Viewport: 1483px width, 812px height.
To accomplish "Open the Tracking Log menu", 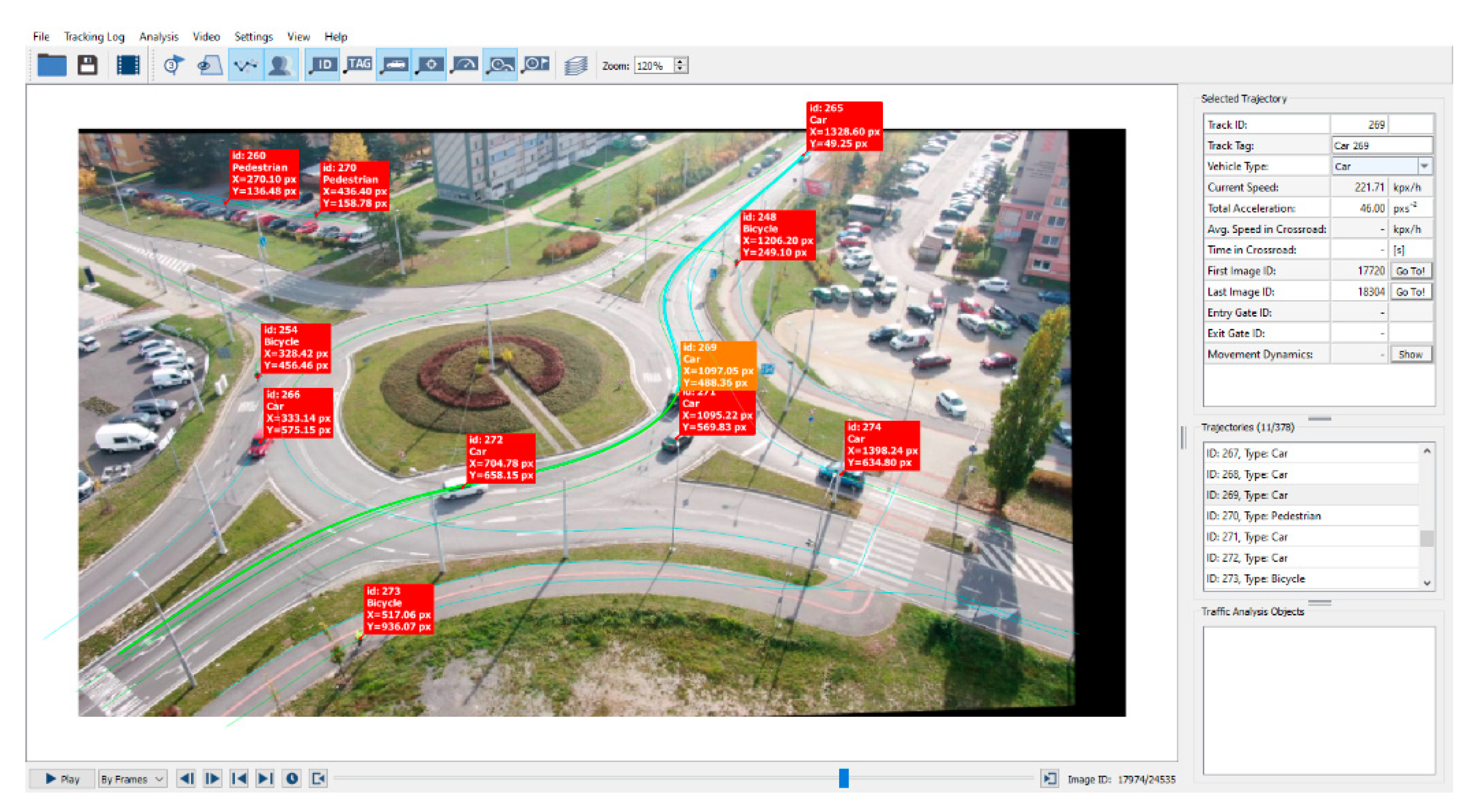I will pyautogui.click(x=94, y=37).
